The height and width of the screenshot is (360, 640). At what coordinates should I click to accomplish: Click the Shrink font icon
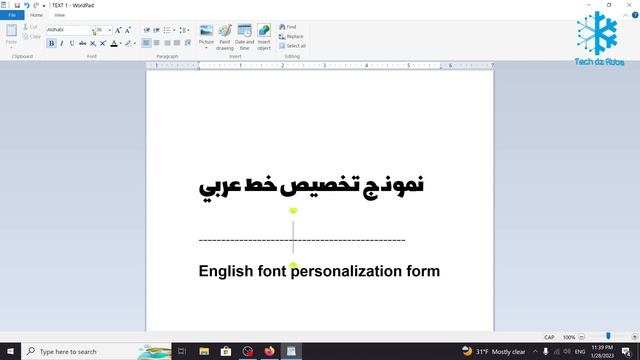(x=128, y=30)
